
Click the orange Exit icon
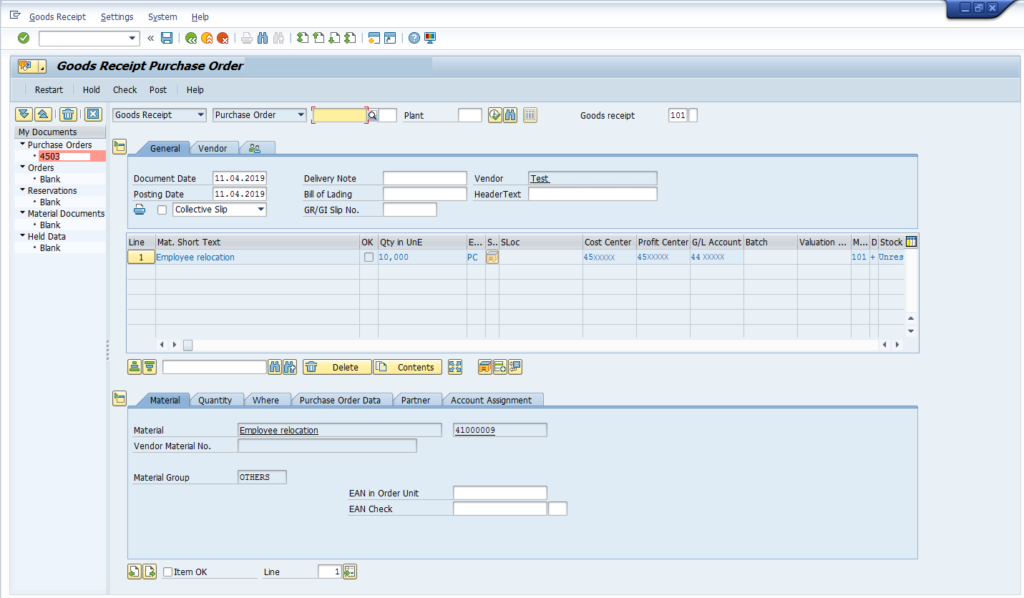pos(207,38)
